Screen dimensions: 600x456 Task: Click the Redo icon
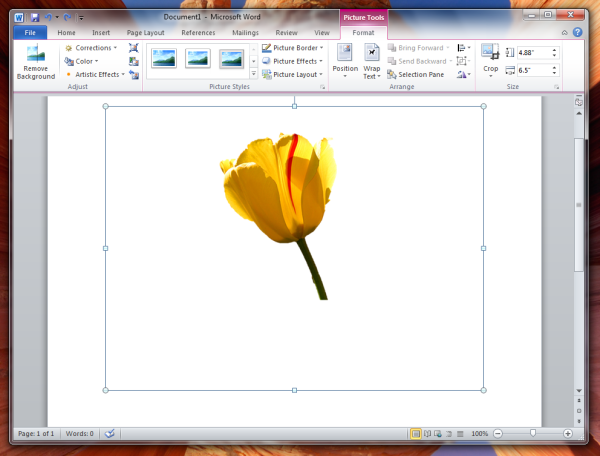[x=67, y=17]
